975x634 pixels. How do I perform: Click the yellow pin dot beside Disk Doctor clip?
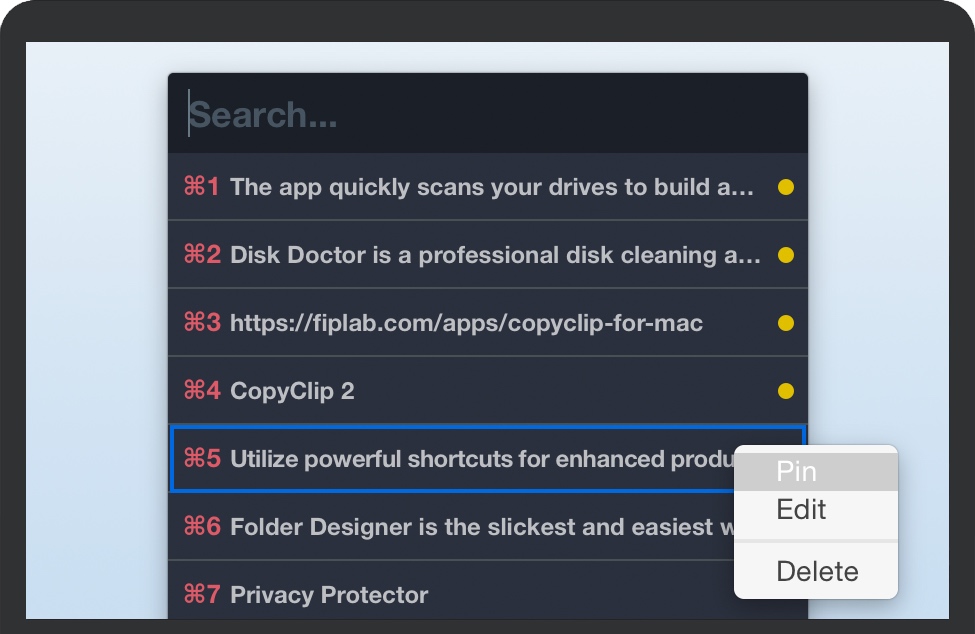786,255
